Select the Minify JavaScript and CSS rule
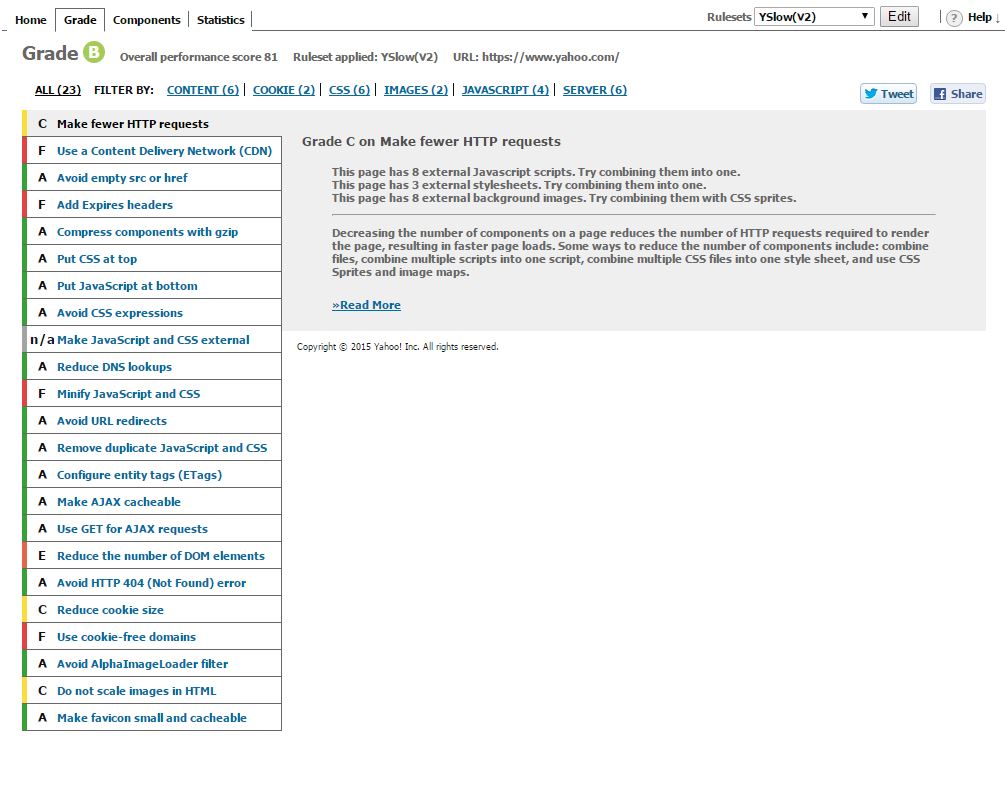The width and height of the screenshot is (1005, 790). pos(153,393)
